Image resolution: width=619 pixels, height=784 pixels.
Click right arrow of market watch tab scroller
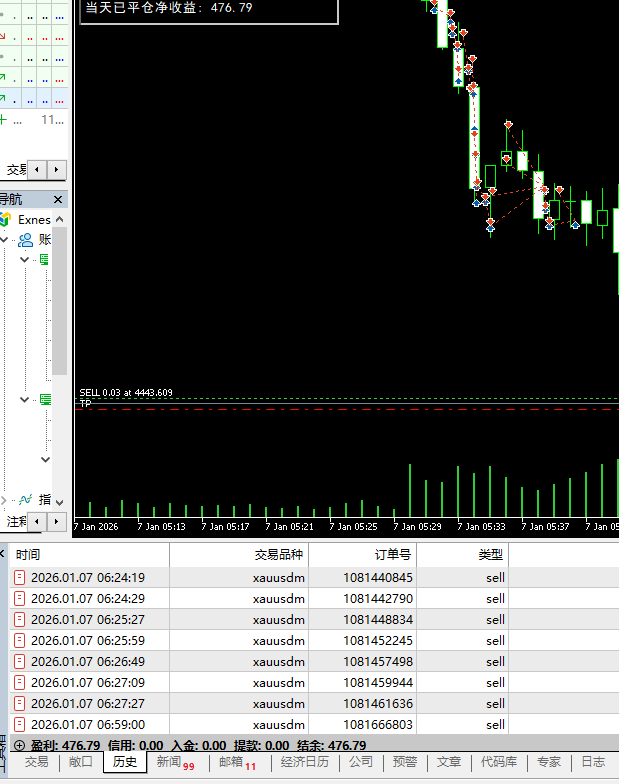56,170
